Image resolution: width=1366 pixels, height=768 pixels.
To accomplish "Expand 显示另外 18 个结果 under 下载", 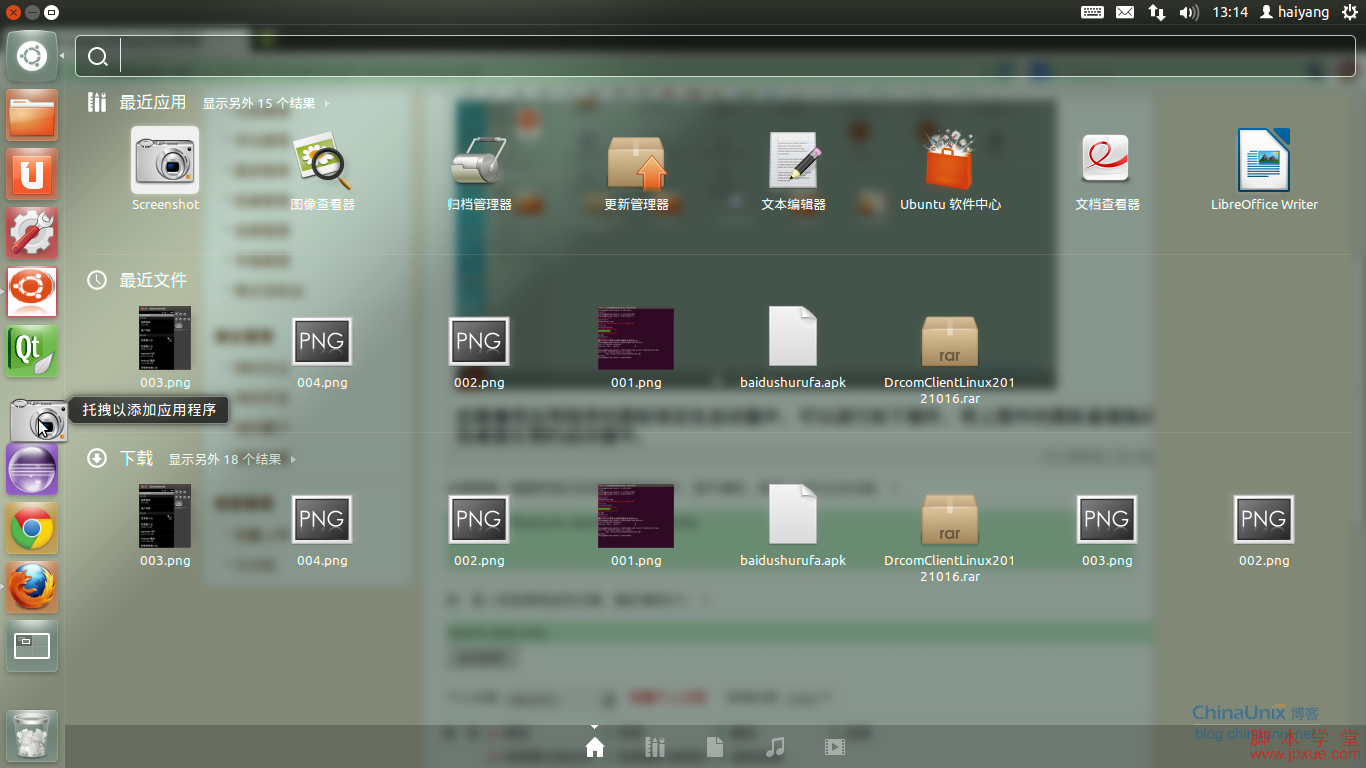I will pyautogui.click(x=232, y=459).
